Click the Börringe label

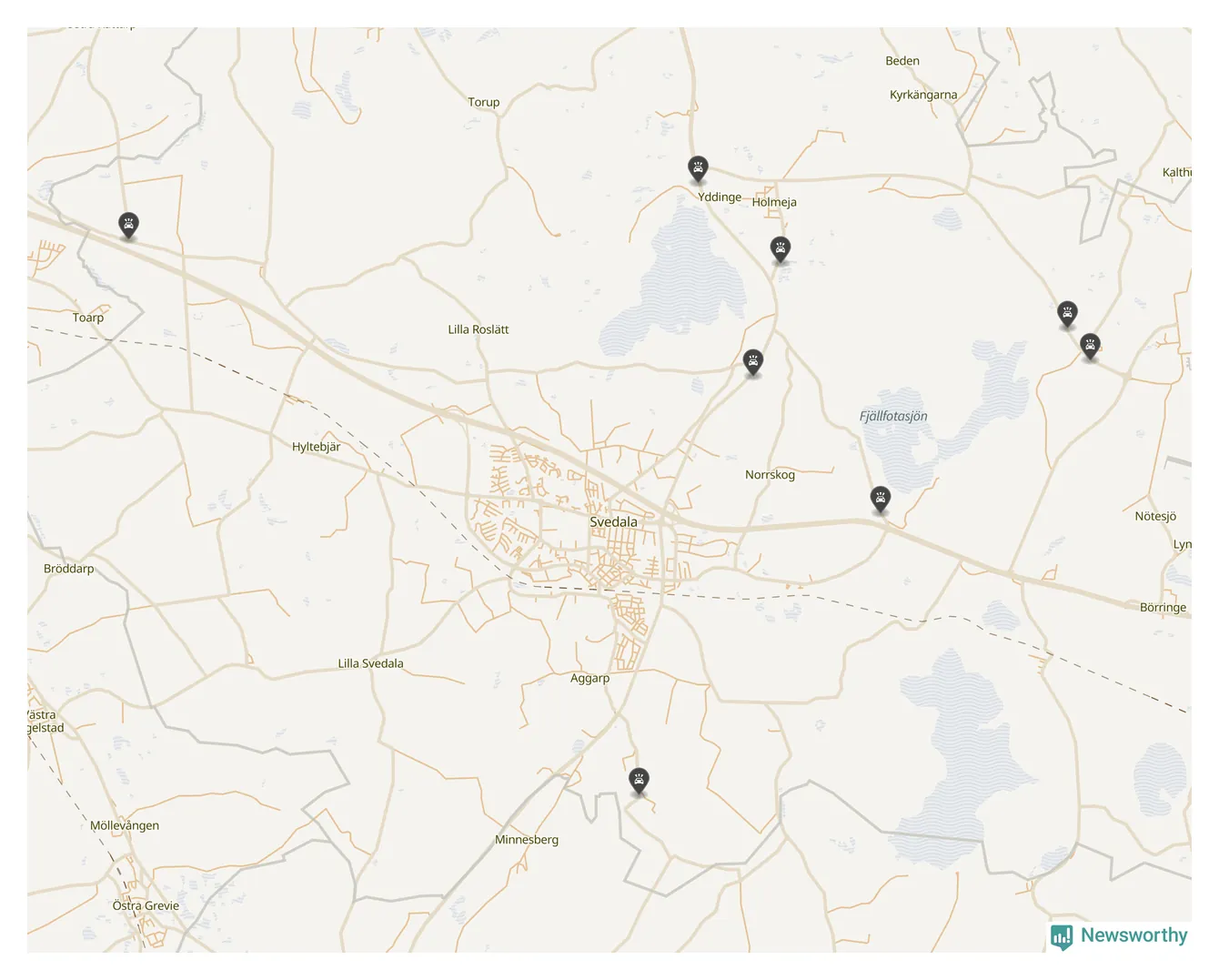coord(1164,608)
